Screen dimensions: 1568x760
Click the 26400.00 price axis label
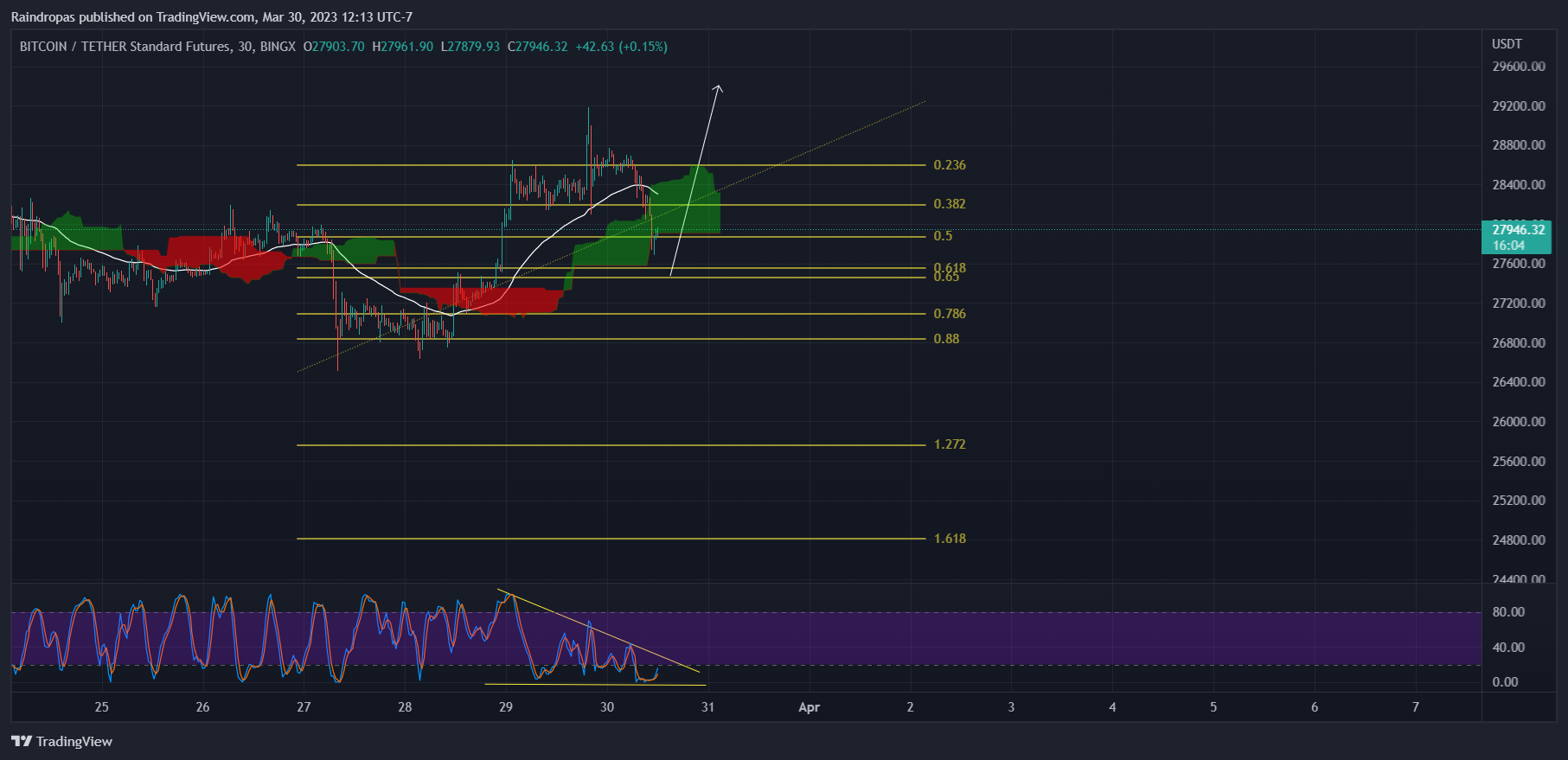(1519, 382)
